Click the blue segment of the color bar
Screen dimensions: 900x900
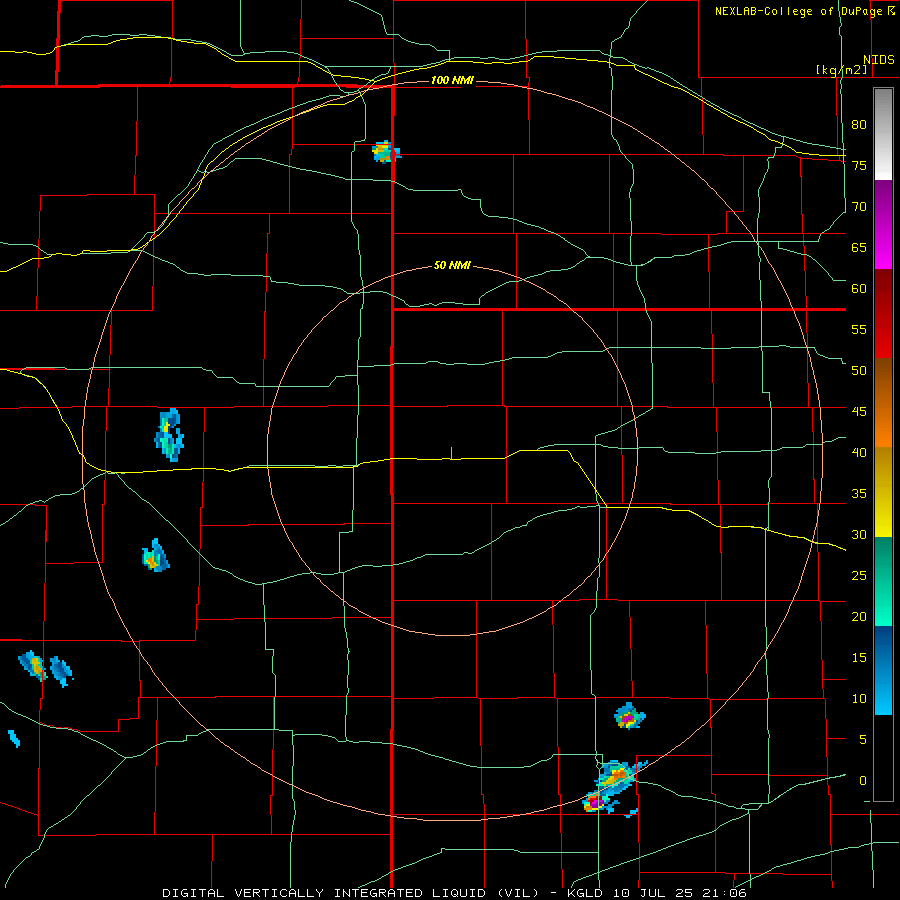coord(883,670)
